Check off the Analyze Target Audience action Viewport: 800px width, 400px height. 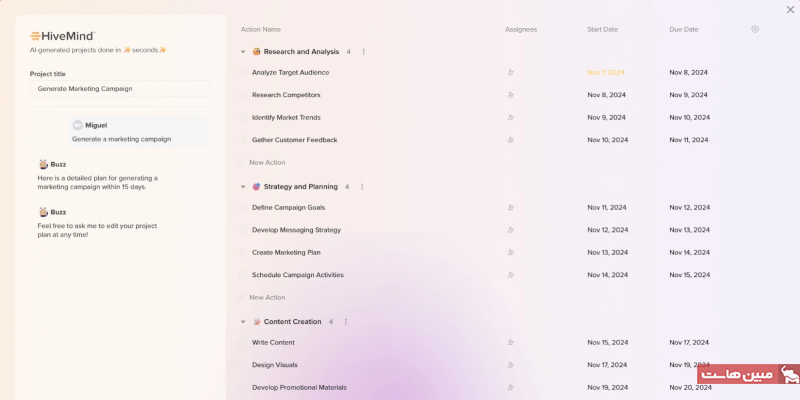point(242,73)
